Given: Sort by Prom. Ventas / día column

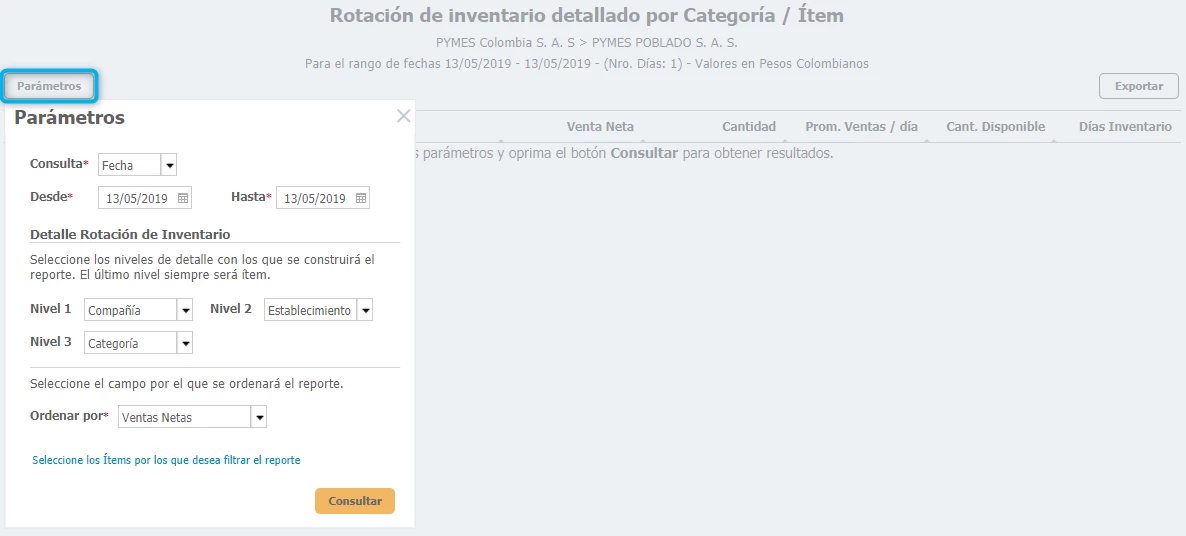Looking at the screenshot, I should (x=861, y=127).
